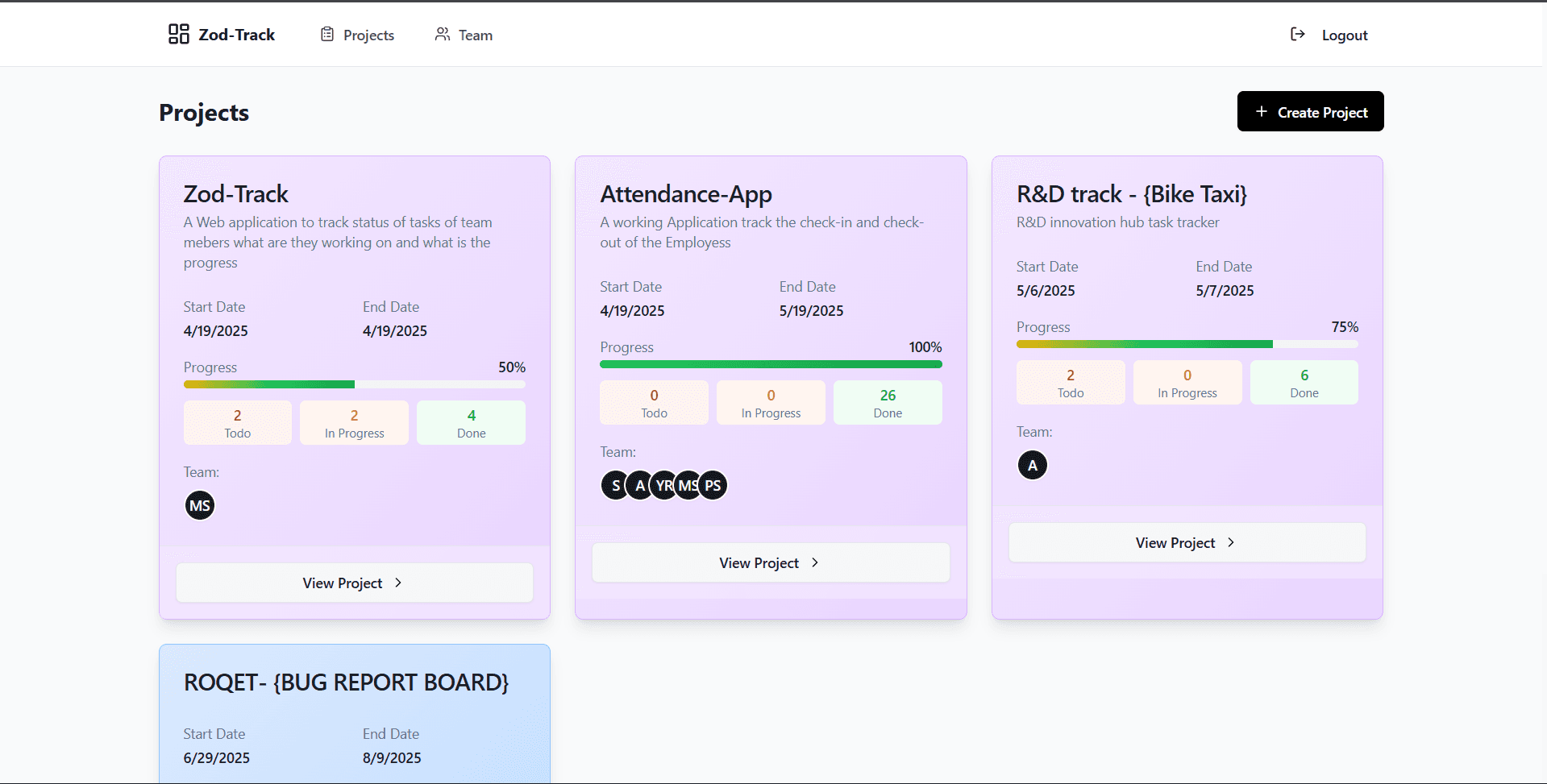
Task: Click ROQET start date 6/29/2025
Action: coord(217,758)
